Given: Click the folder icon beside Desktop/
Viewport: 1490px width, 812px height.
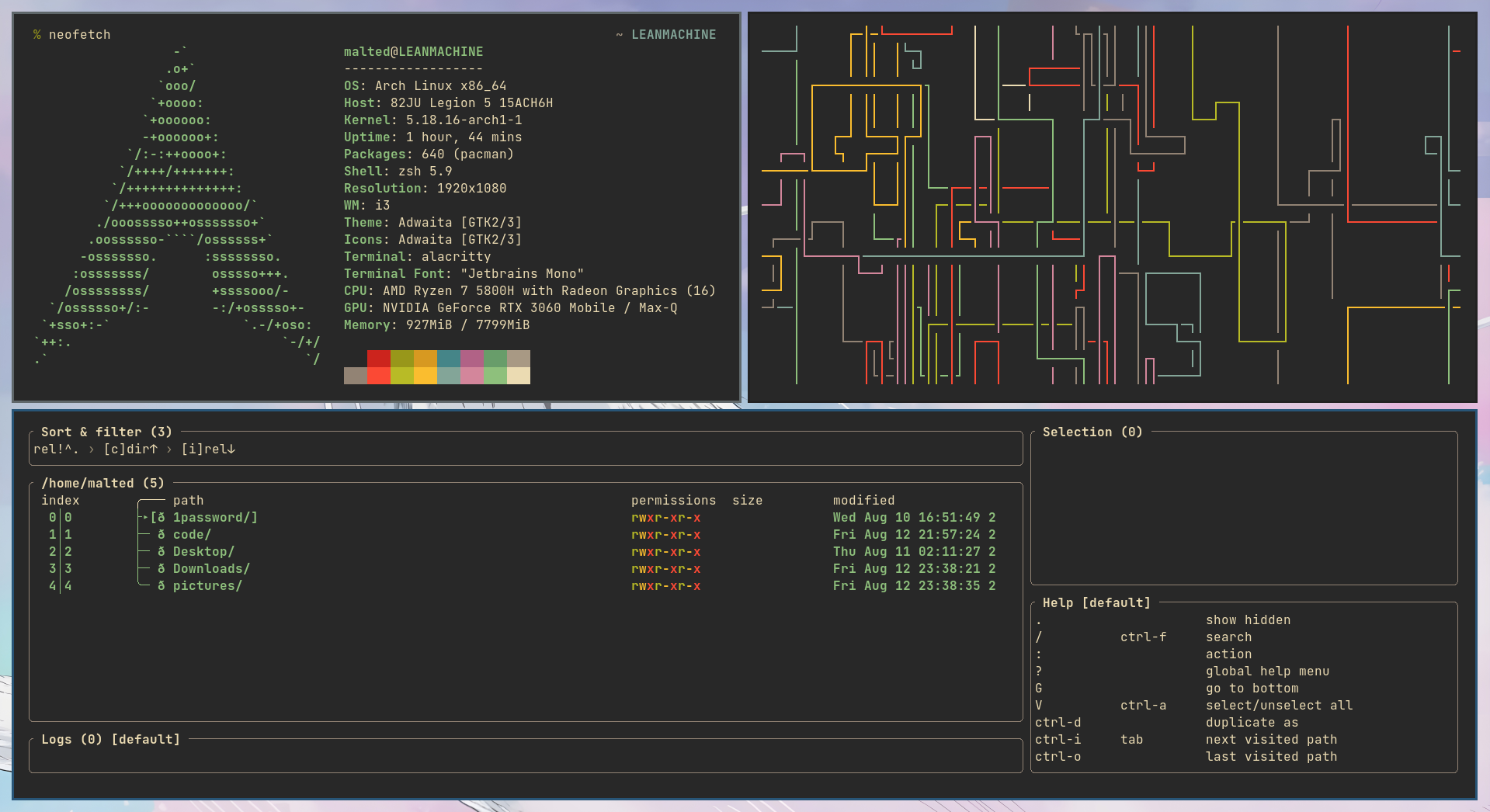Looking at the screenshot, I should pos(162,552).
